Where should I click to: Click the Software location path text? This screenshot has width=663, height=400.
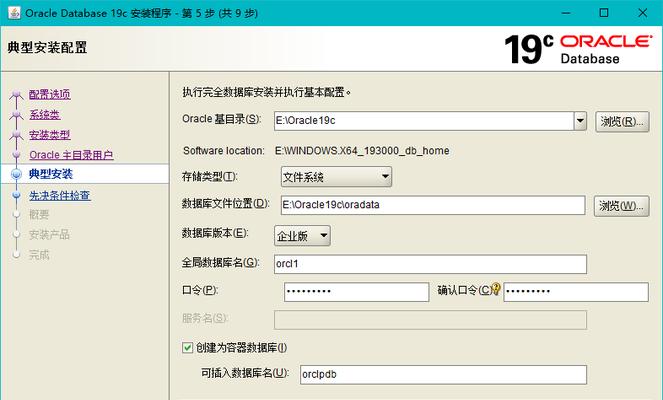pyautogui.click(x=362, y=151)
